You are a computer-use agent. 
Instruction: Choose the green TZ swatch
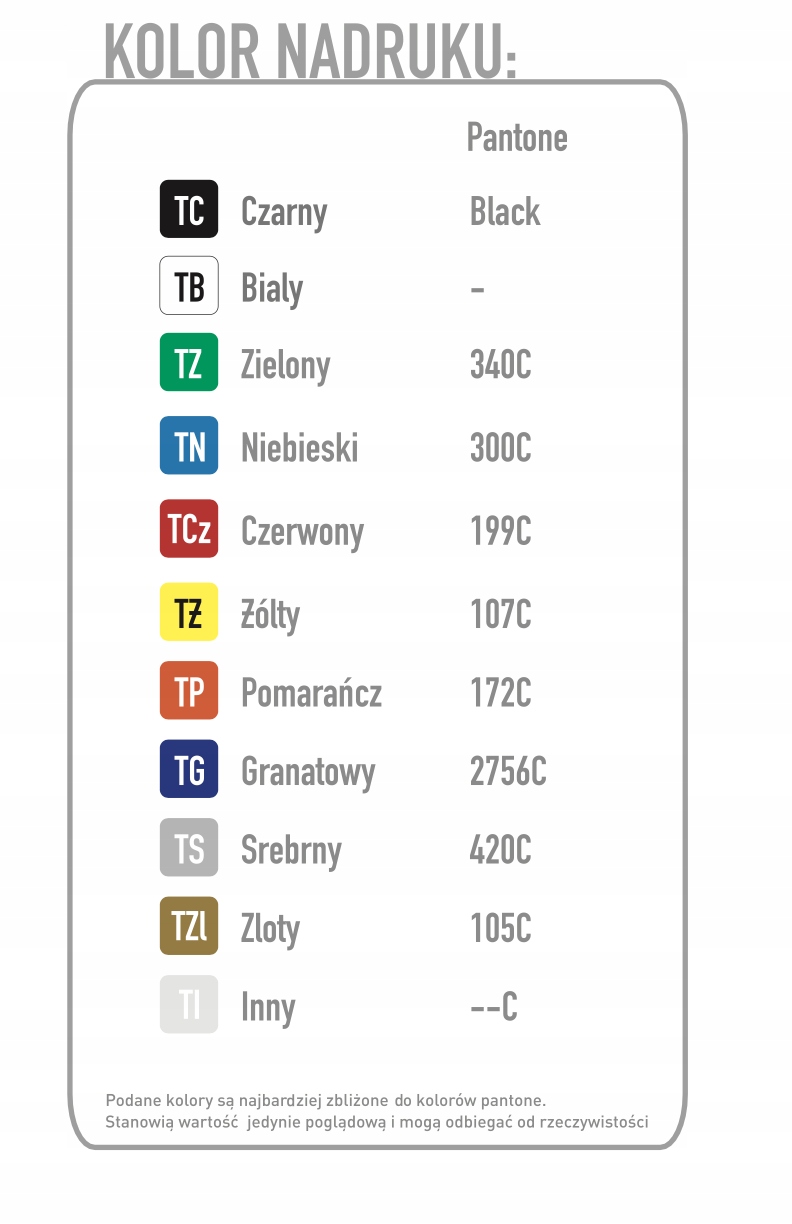pyautogui.click(x=189, y=362)
